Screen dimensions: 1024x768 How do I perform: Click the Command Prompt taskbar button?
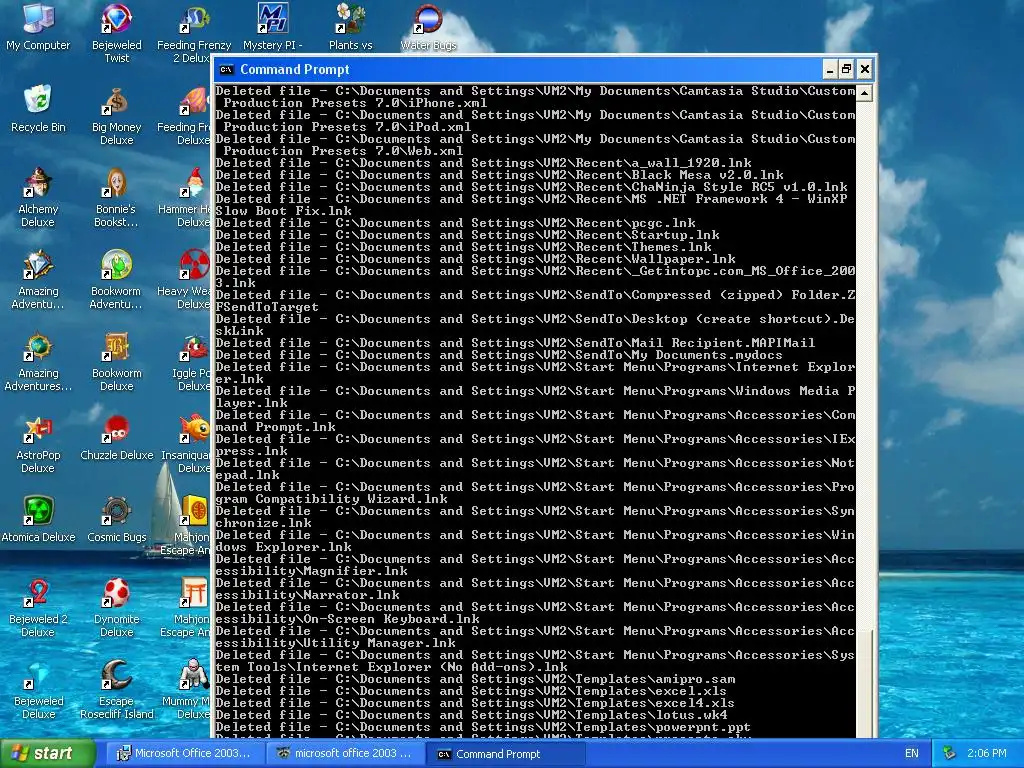505,753
